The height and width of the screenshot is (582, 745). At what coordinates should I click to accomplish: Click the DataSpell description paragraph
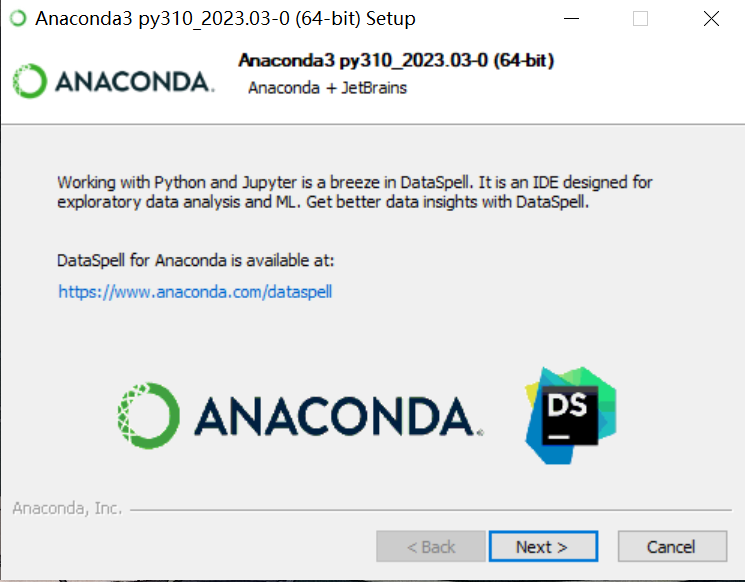click(x=354, y=192)
